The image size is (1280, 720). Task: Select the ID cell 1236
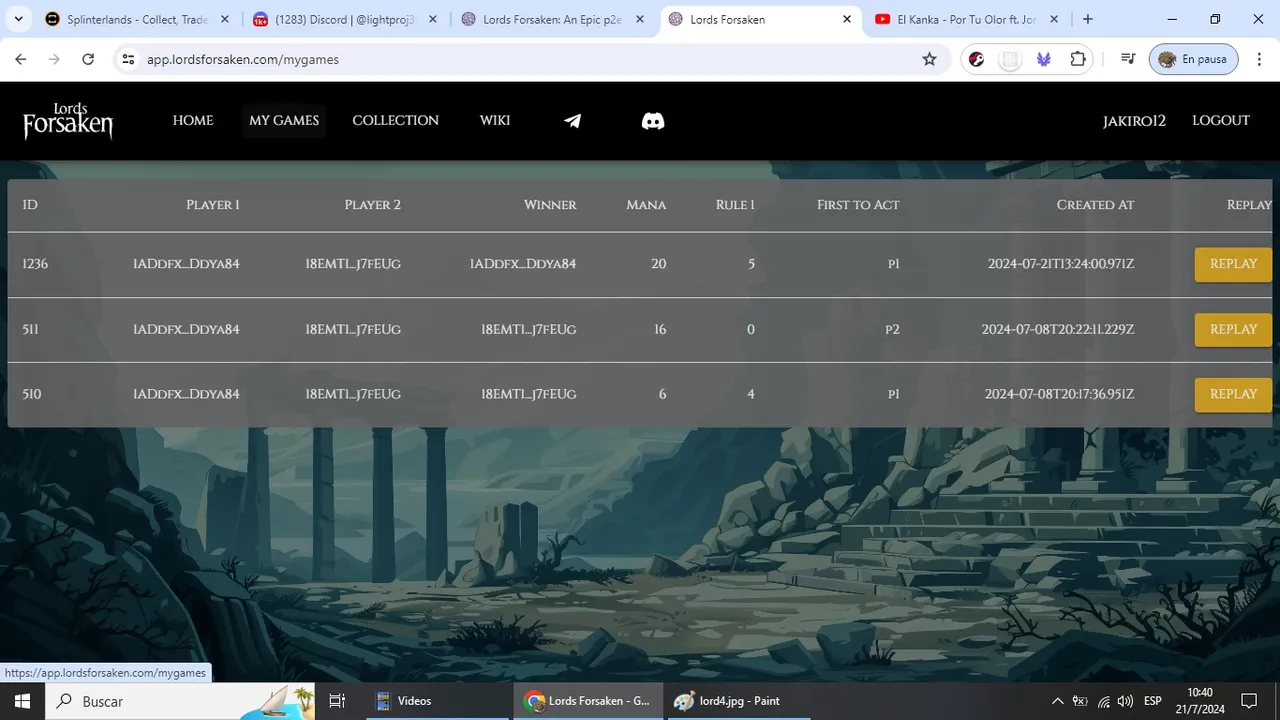[x=35, y=264]
